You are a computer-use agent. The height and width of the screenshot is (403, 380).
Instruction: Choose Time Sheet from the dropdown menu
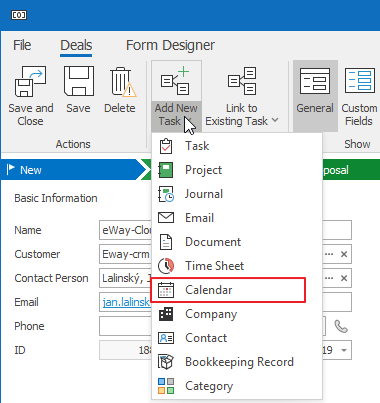237,266
